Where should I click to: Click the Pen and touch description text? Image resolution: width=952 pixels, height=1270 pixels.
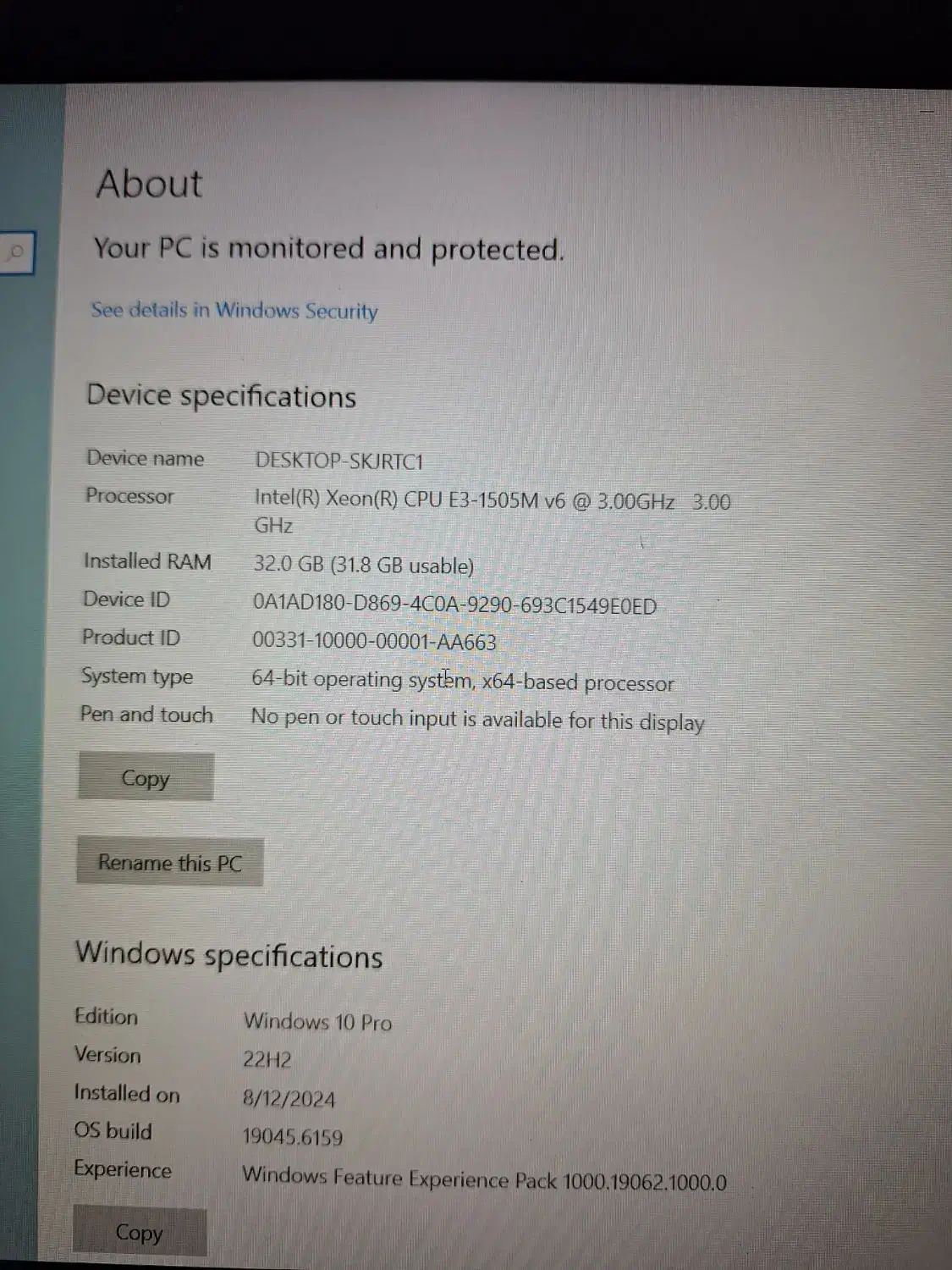pyautogui.click(x=476, y=720)
